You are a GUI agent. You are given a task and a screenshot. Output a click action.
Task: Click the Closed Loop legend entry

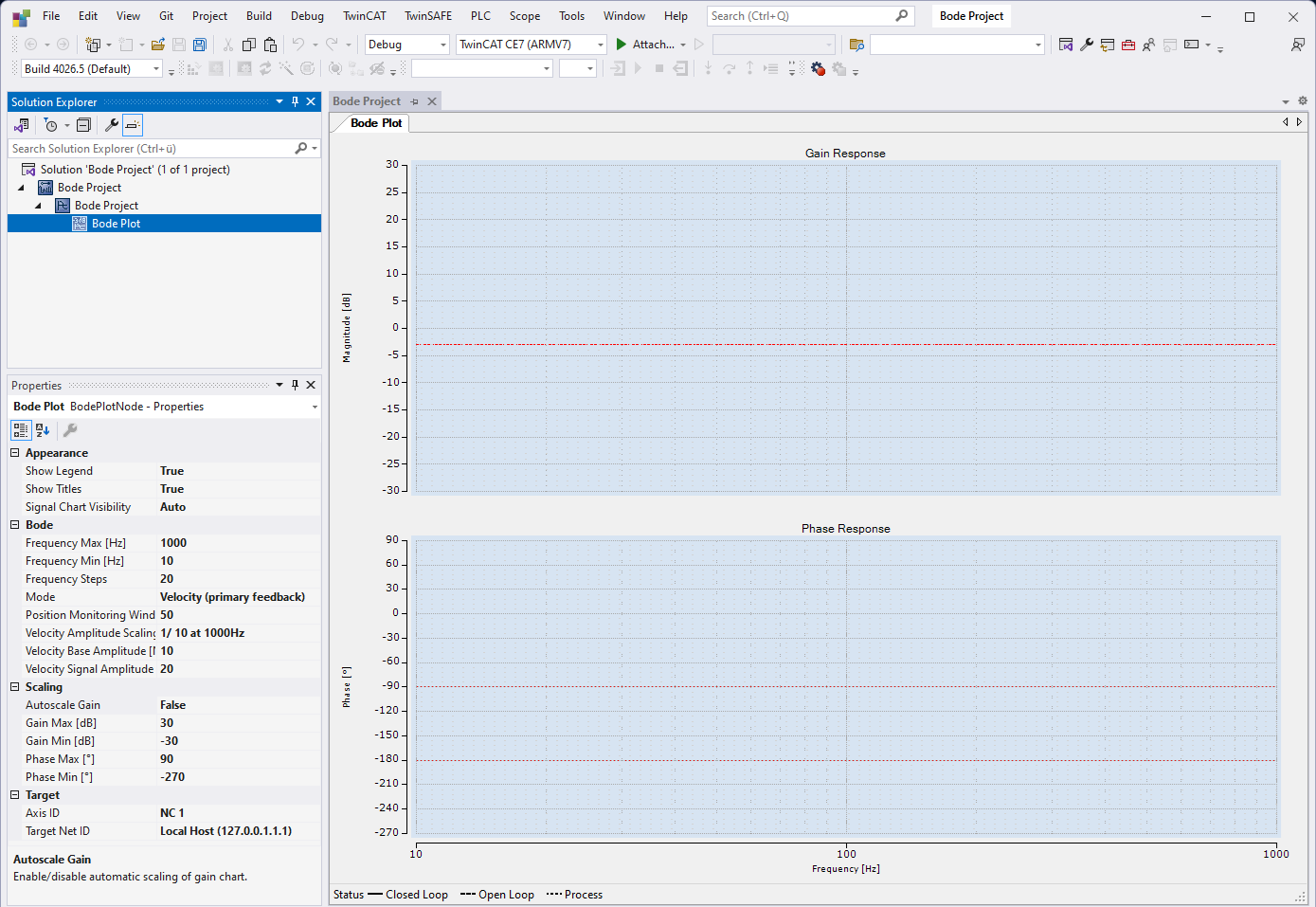coord(407,895)
